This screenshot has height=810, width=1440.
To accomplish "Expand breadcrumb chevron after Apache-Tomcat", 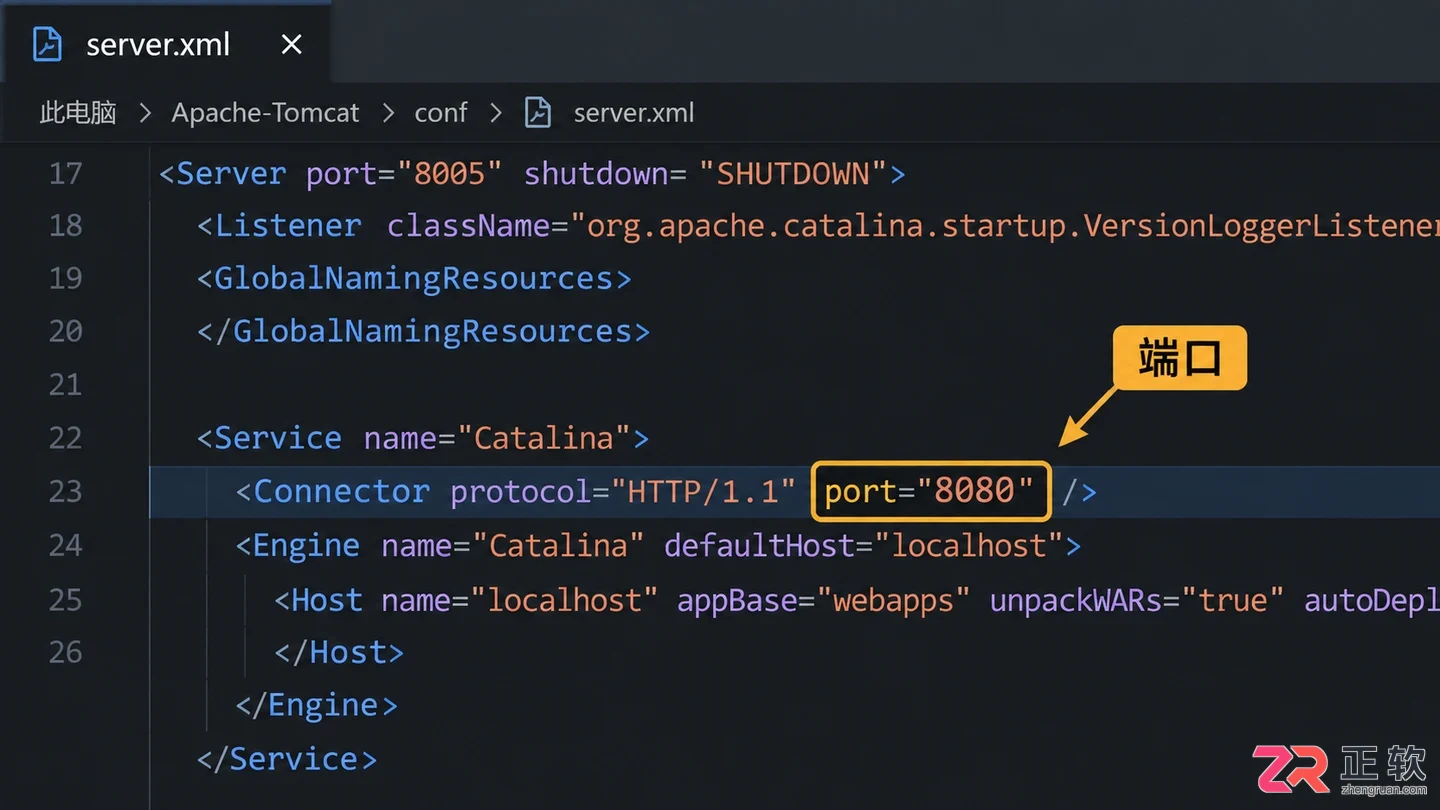I will coord(388,113).
